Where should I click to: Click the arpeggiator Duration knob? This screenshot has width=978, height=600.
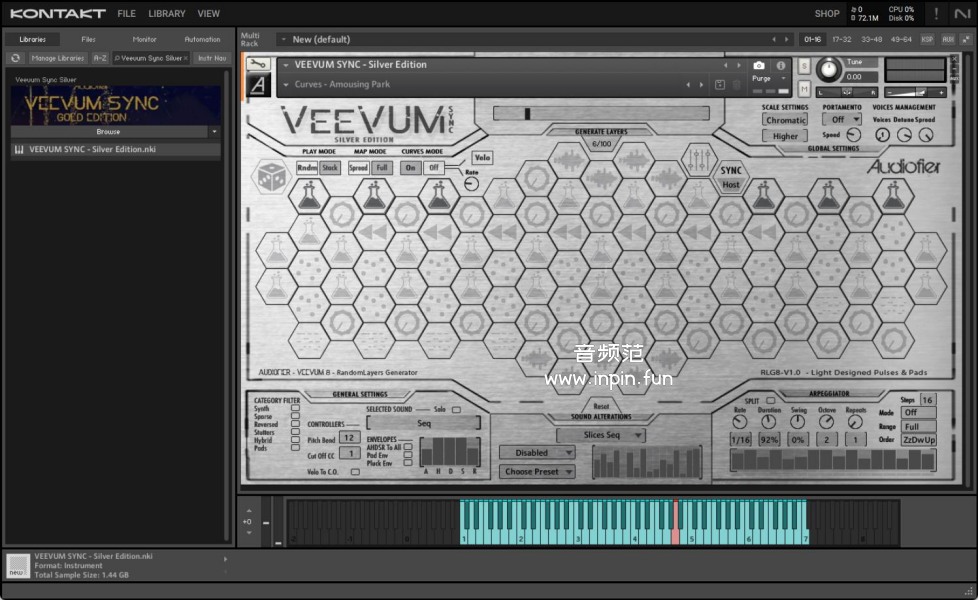(x=768, y=422)
